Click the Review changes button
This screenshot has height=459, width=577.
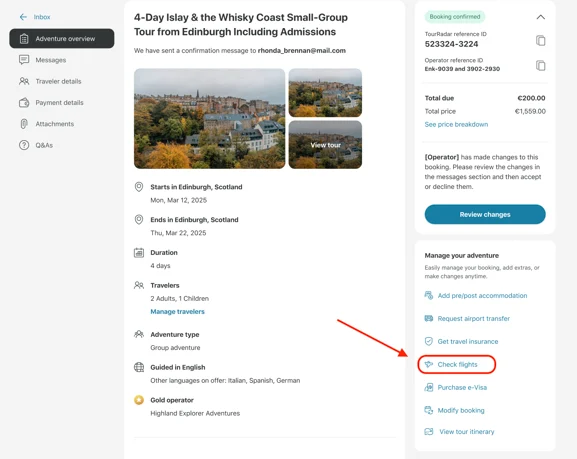coord(485,214)
